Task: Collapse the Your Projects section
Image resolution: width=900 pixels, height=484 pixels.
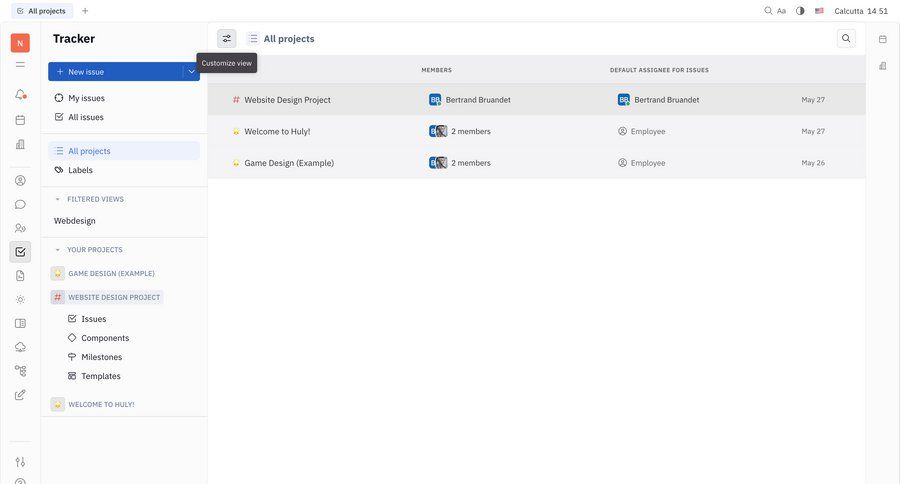Action: click(58, 250)
